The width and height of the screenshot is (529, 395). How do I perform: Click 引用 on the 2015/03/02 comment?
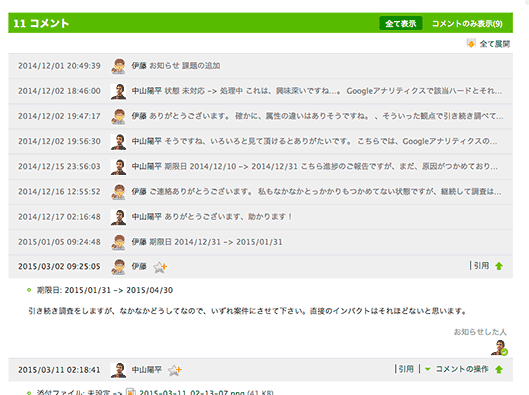click(x=481, y=266)
